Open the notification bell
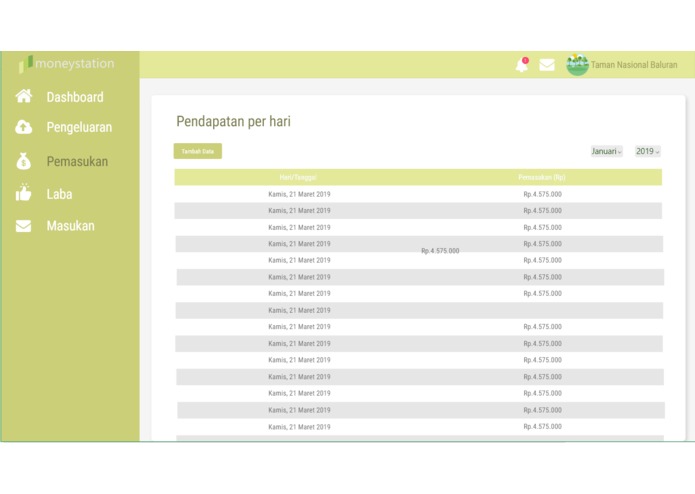The height and width of the screenshot is (494, 695). [x=522, y=65]
